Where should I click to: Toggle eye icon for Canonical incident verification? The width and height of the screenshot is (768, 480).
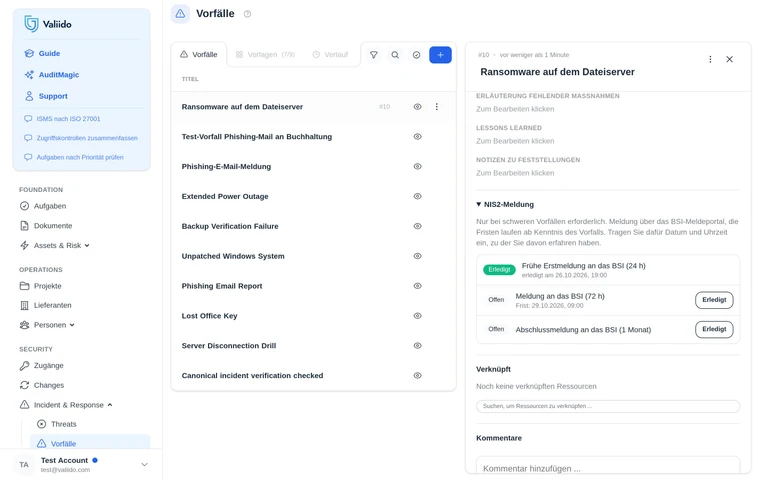[417, 376]
